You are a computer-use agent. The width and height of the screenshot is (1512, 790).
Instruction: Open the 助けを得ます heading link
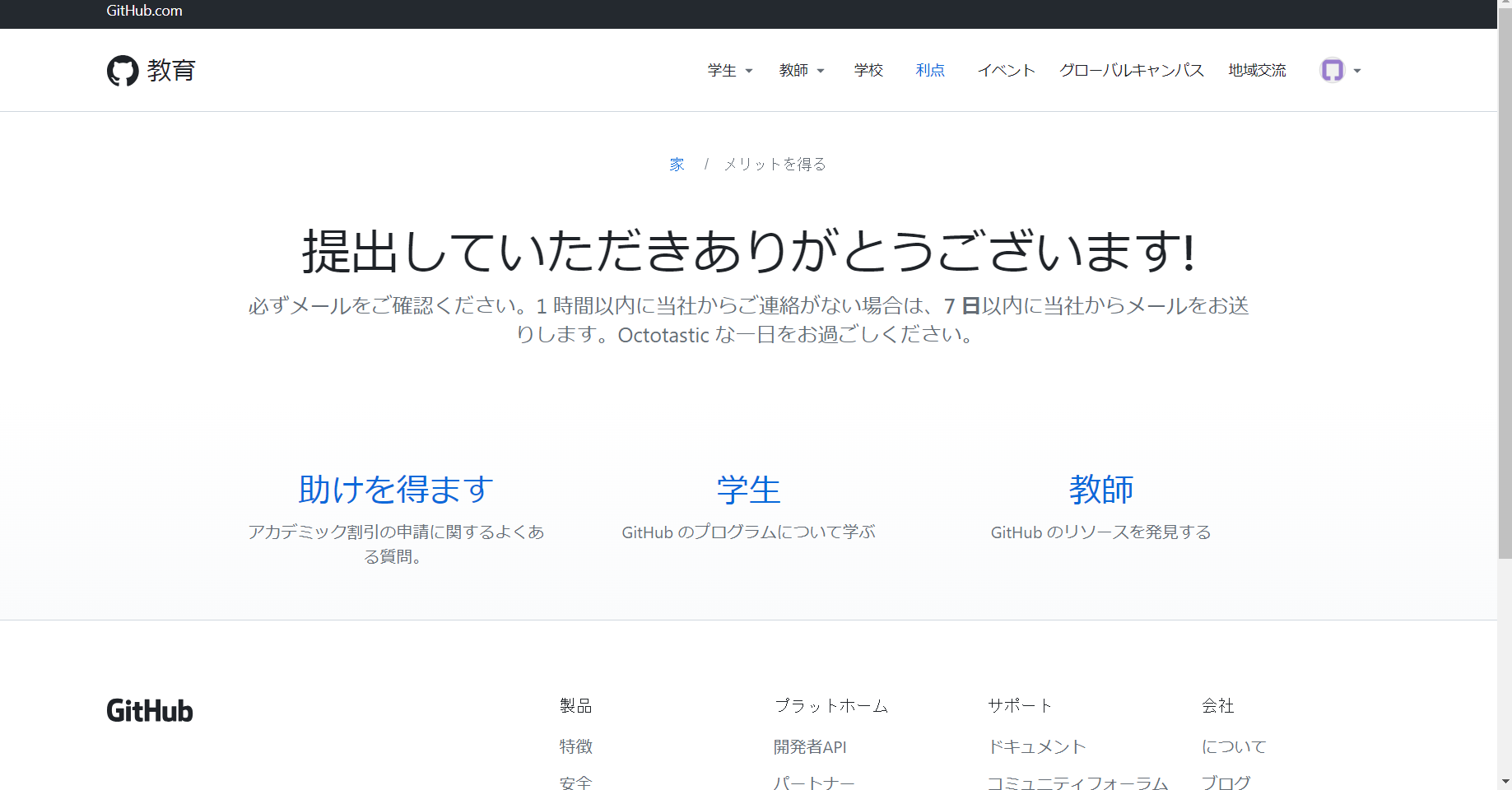click(396, 490)
